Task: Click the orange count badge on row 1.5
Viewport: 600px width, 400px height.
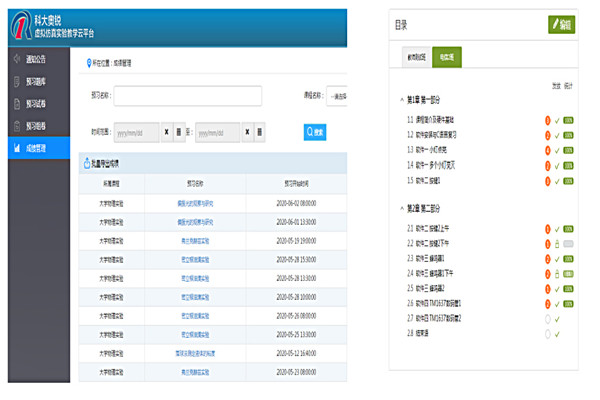Action: click(548, 181)
